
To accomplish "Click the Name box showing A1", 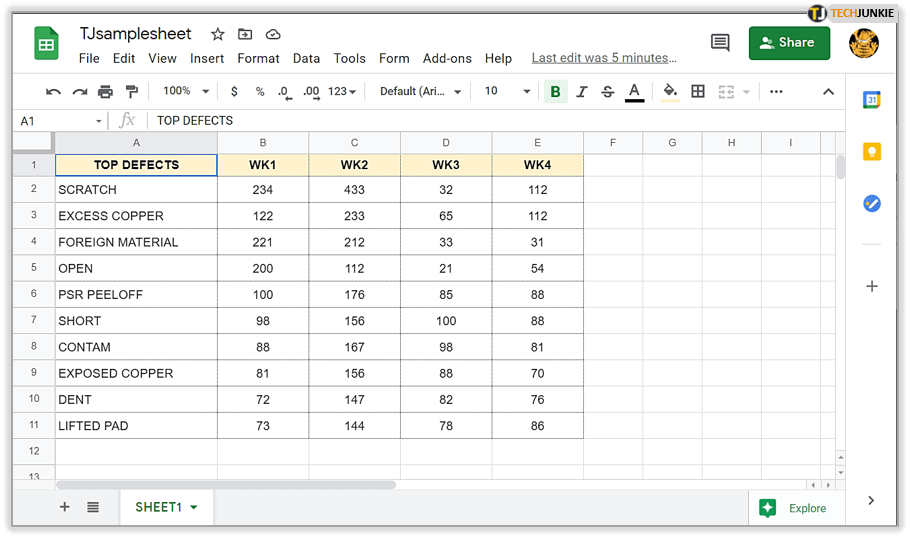I will tap(60, 121).
